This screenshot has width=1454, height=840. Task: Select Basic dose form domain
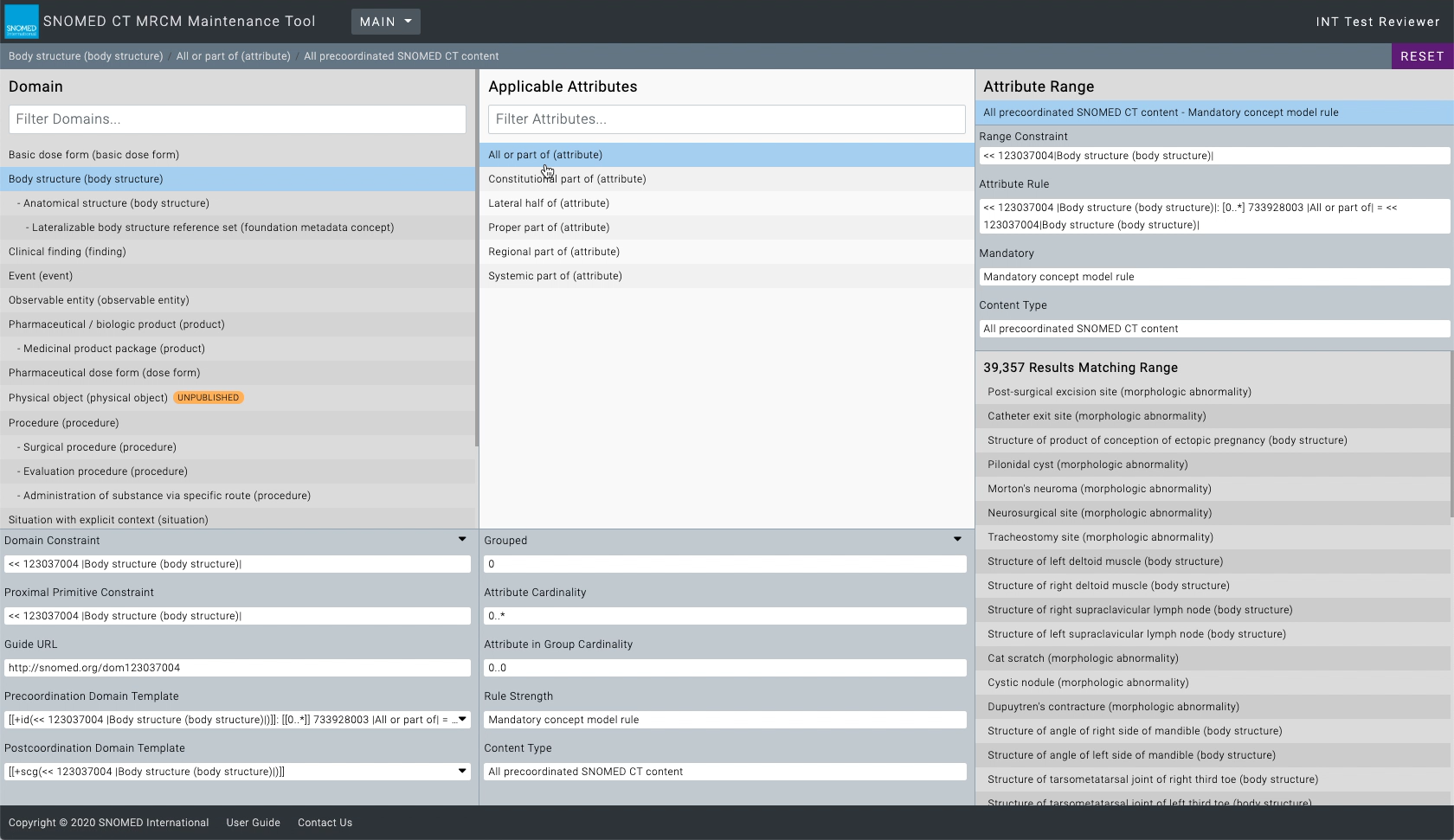click(x=237, y=155)
